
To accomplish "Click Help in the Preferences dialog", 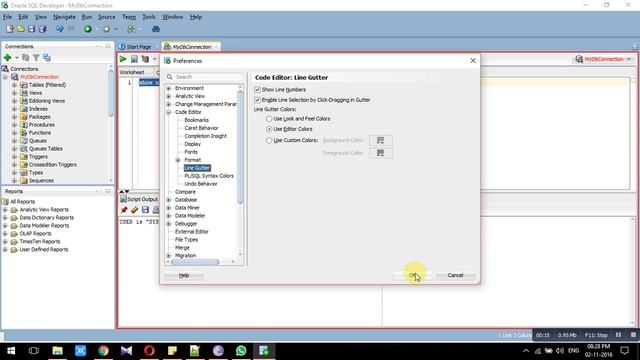I will click(184, 276).
